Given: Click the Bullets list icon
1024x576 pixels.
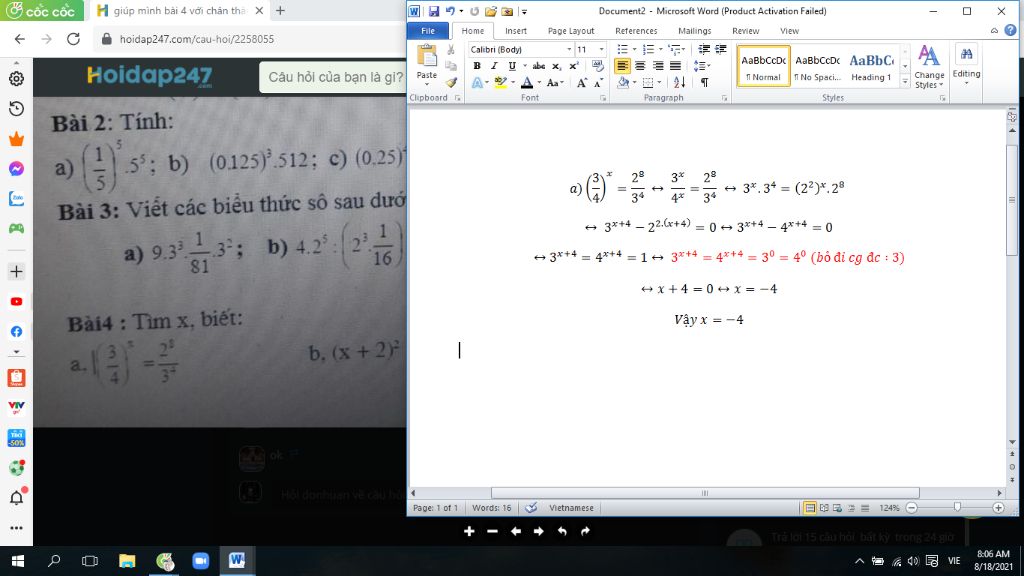Looking at the screenshot, I should [x=622, y=50].
